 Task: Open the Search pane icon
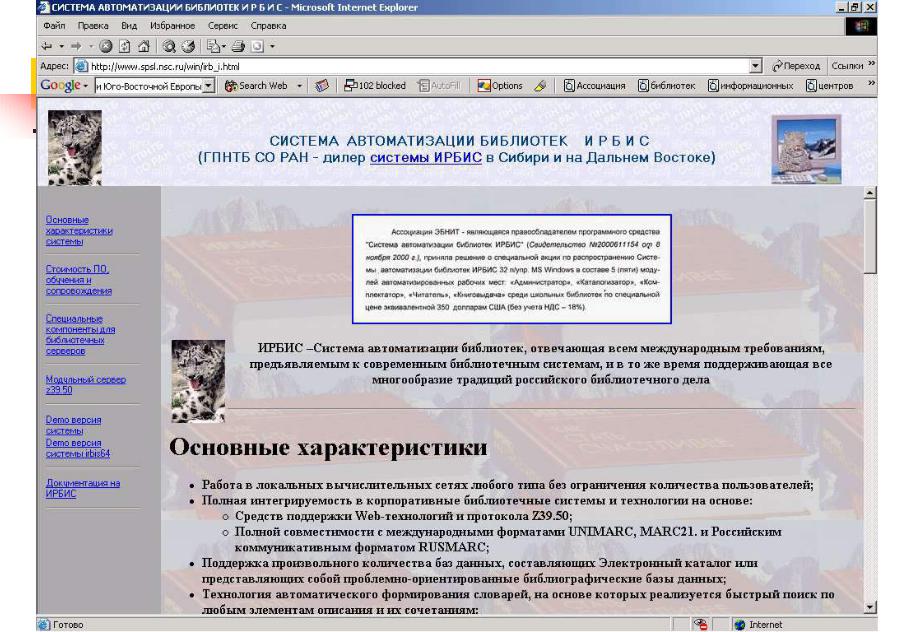(169, 46)
